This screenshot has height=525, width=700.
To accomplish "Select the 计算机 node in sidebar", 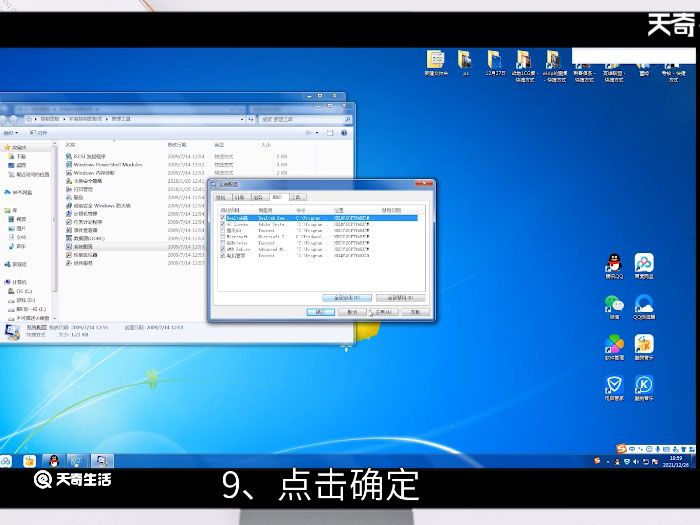I will 16,282.
